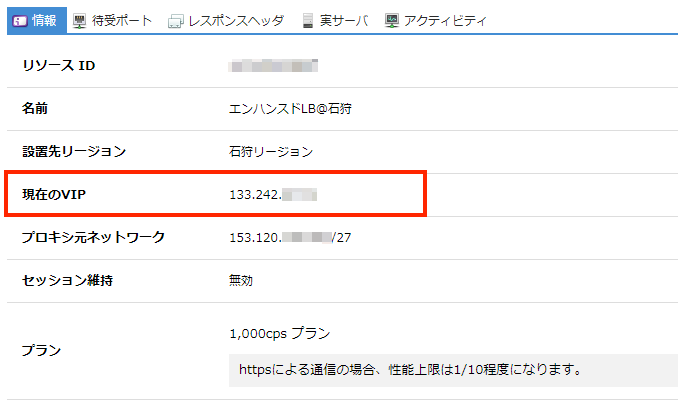Switch to the 待受ポート tab

tap(112, 20)
